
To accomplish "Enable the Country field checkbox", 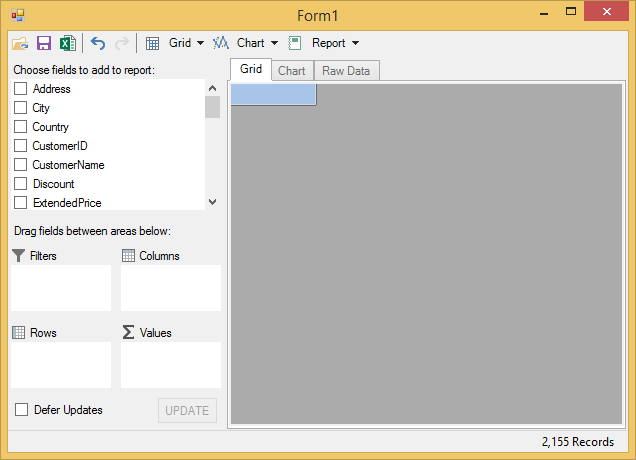I will [x=20, y=127].
